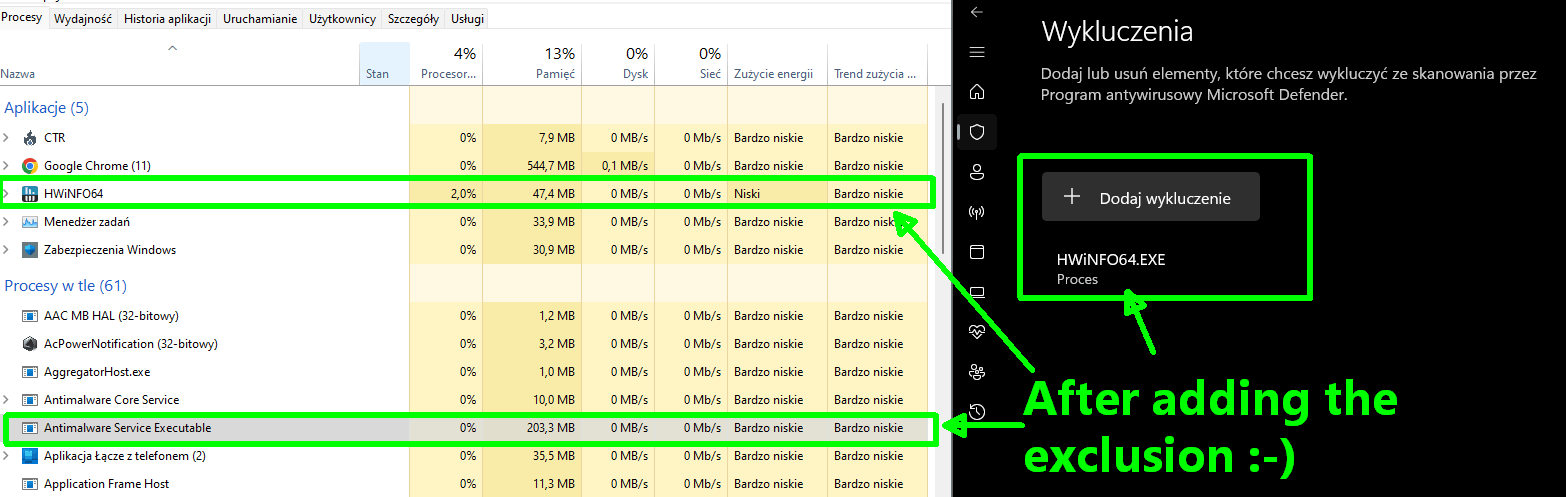Click the Wykluczenia page heading
This screenshot has height=497, width=1566.
click(1117, 31)
